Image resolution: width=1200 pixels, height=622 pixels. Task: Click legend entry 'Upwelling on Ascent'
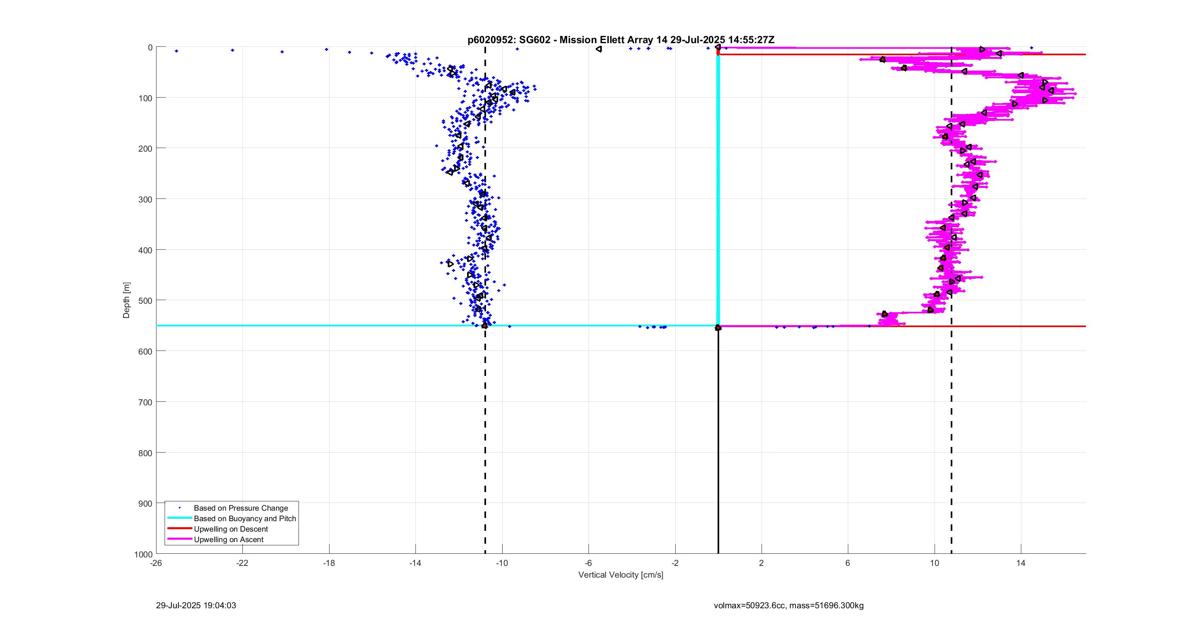230,539
